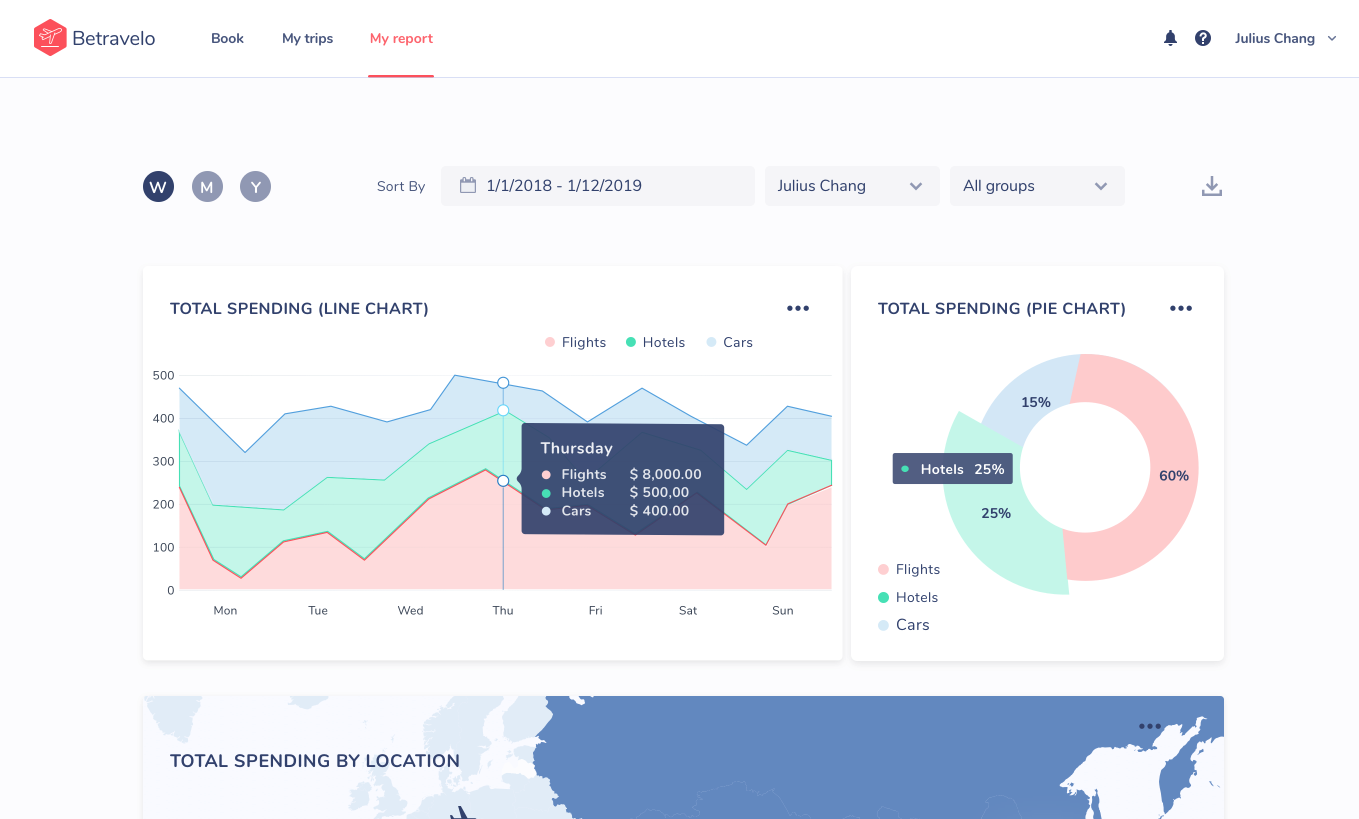Click the "TOTAL SPENDING BY LOCATION" heading
Screen dimensions: 1359x819
click(315, 761)
